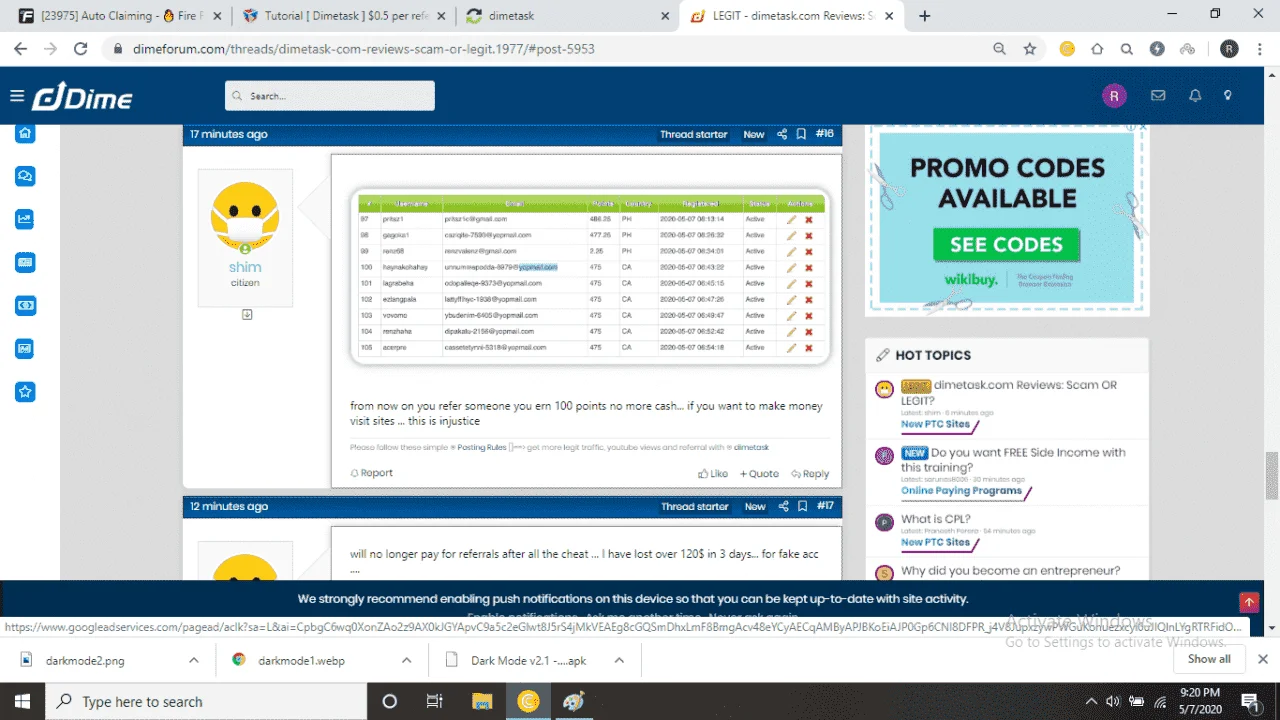Image resolution: width=1280 pixels, height=720 pixels.
Task: Quote post #16
Action: tap(759, 474)
